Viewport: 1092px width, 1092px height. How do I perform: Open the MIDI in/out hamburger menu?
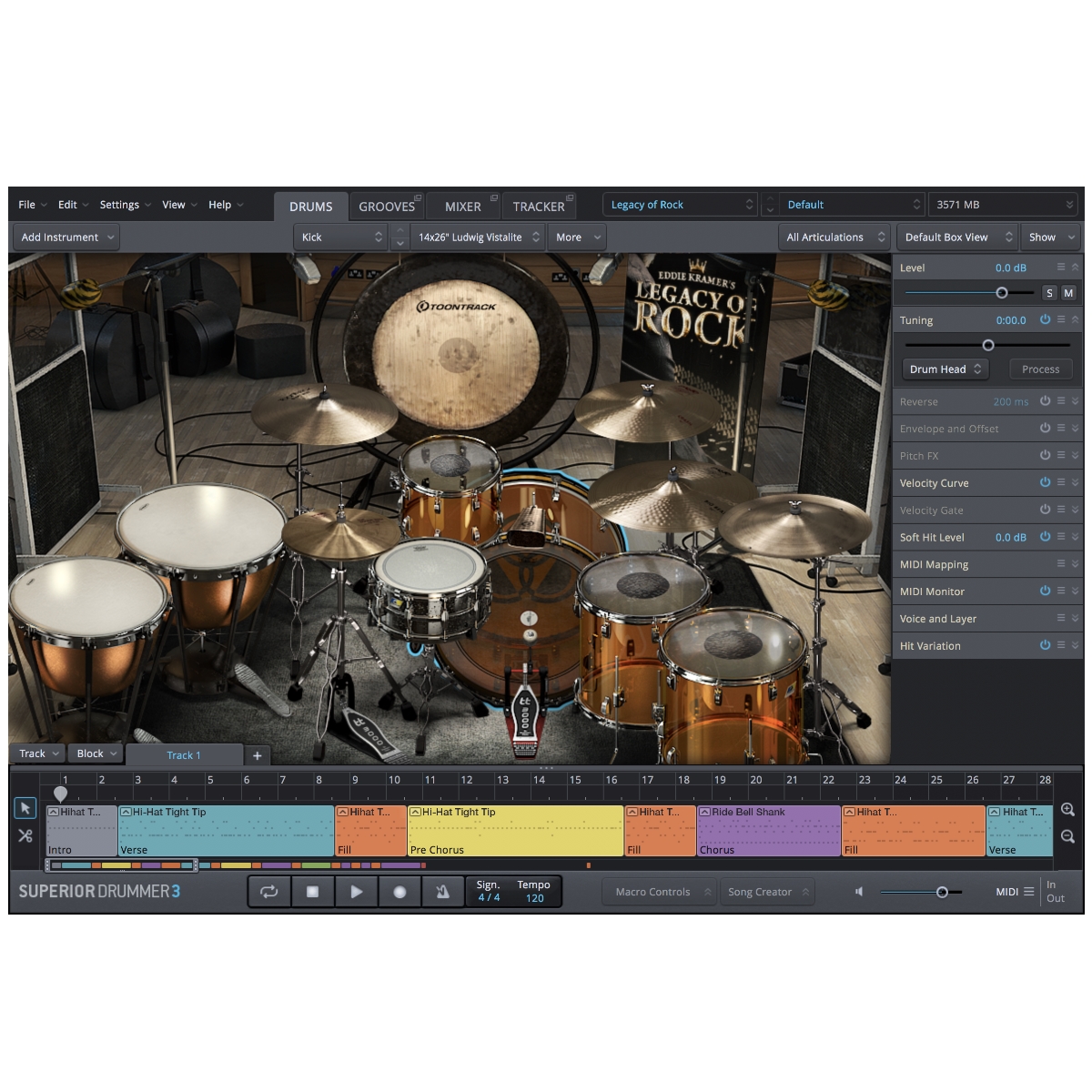pos(1028,892)
